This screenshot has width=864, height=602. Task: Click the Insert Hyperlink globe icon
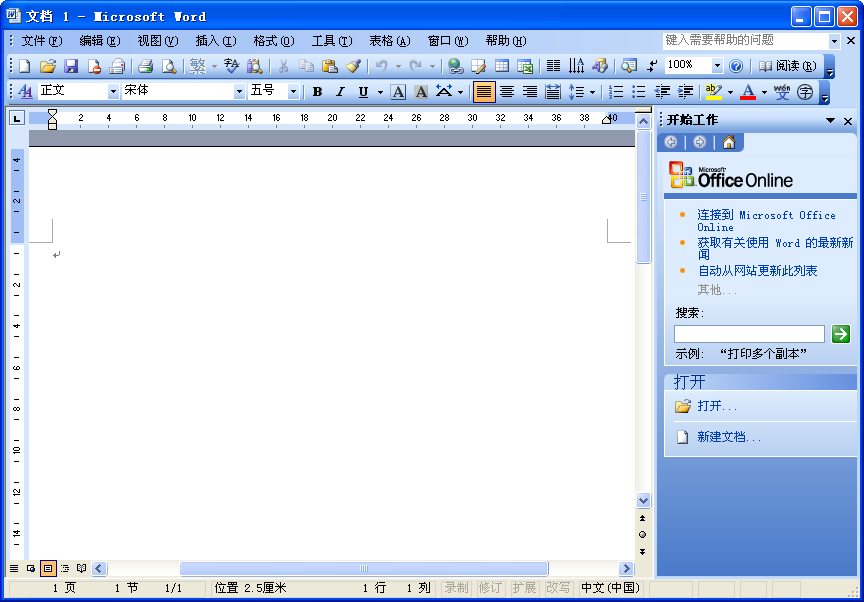455,66
